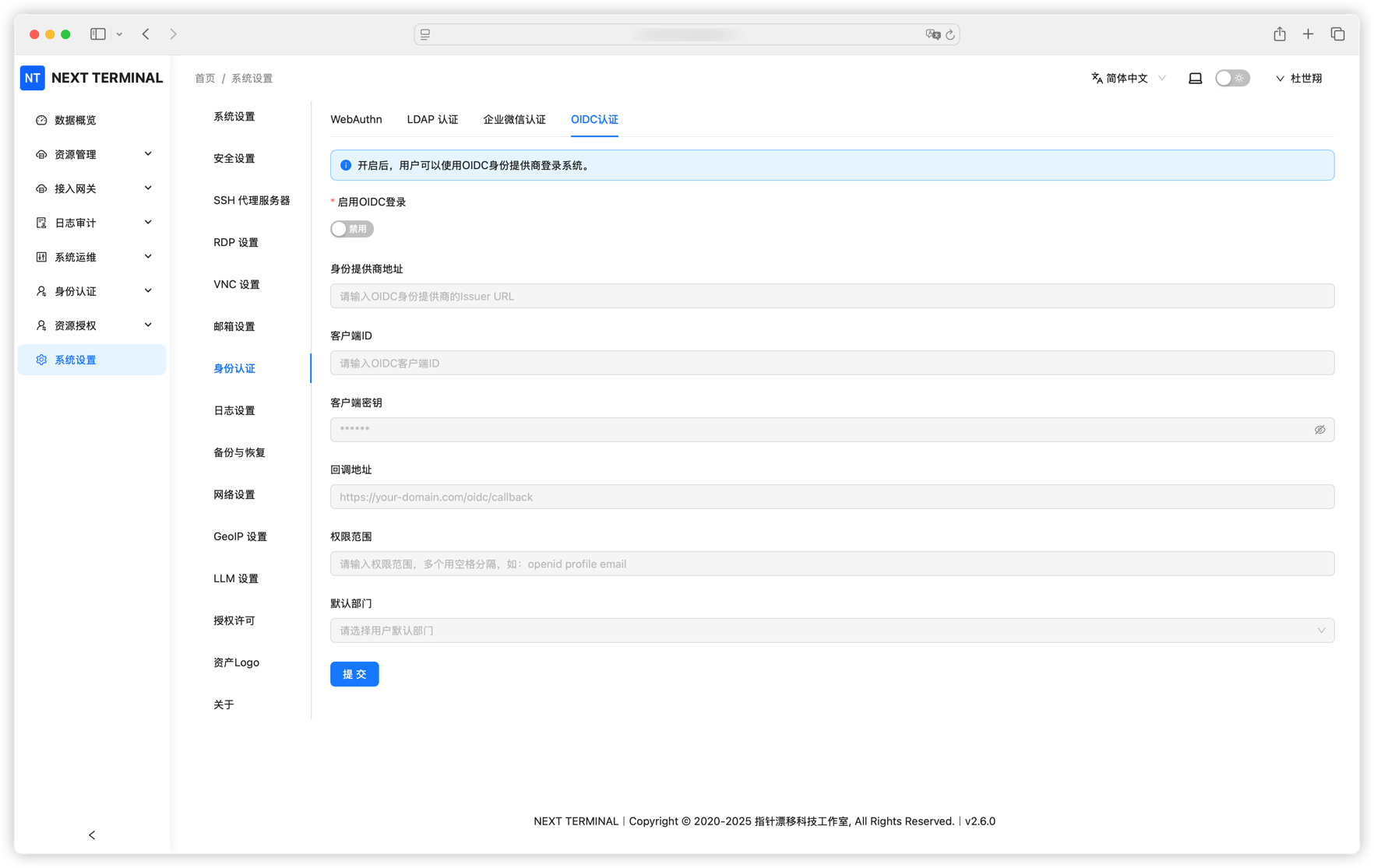Open the 系统设置 gear icon in sidebar
This screenshot has height=868, width=1374.
pos(41,359)
